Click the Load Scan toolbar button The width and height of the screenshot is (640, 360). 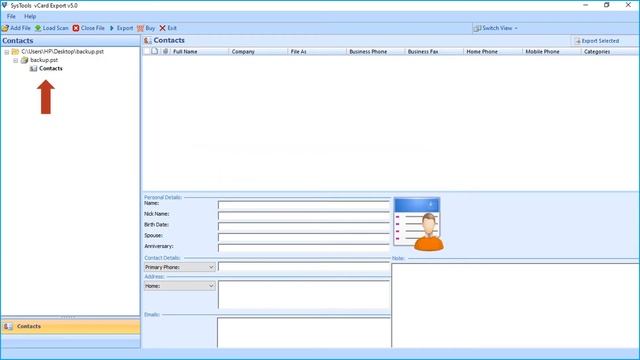point(51,28)
